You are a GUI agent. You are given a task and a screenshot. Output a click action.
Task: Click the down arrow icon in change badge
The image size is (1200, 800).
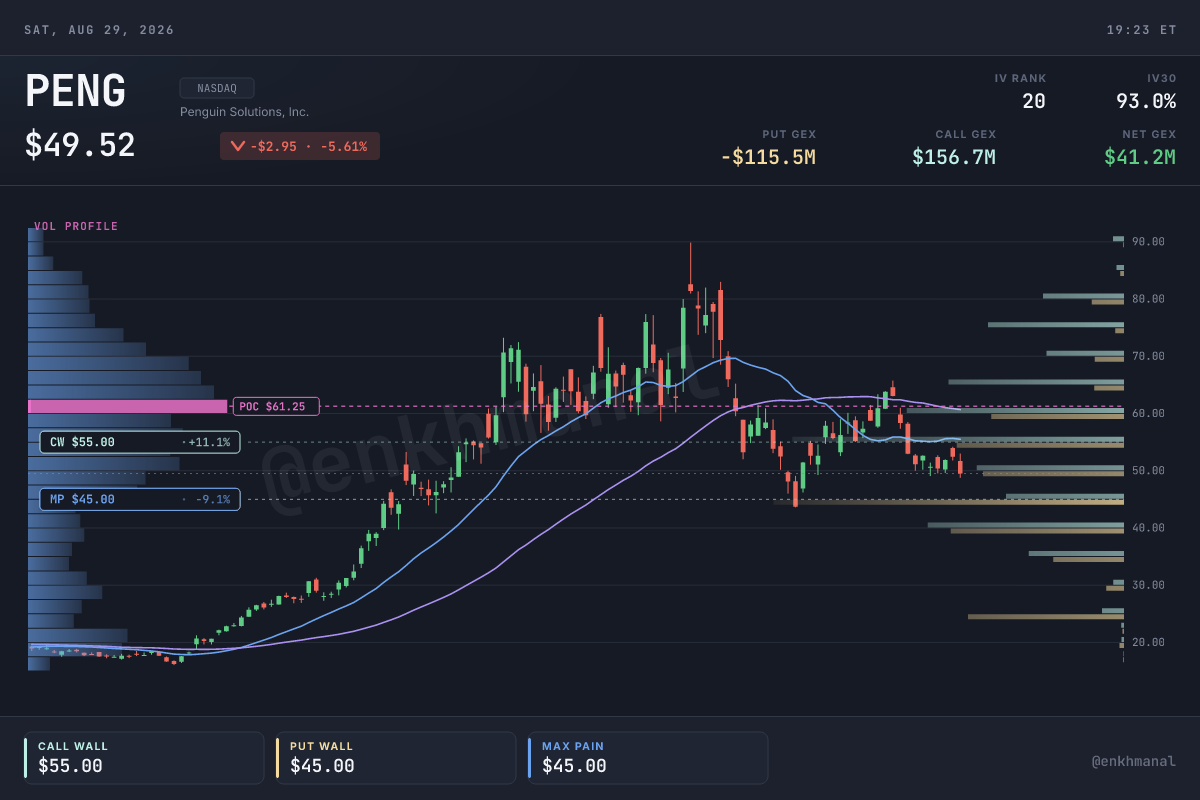pos(237,146)
